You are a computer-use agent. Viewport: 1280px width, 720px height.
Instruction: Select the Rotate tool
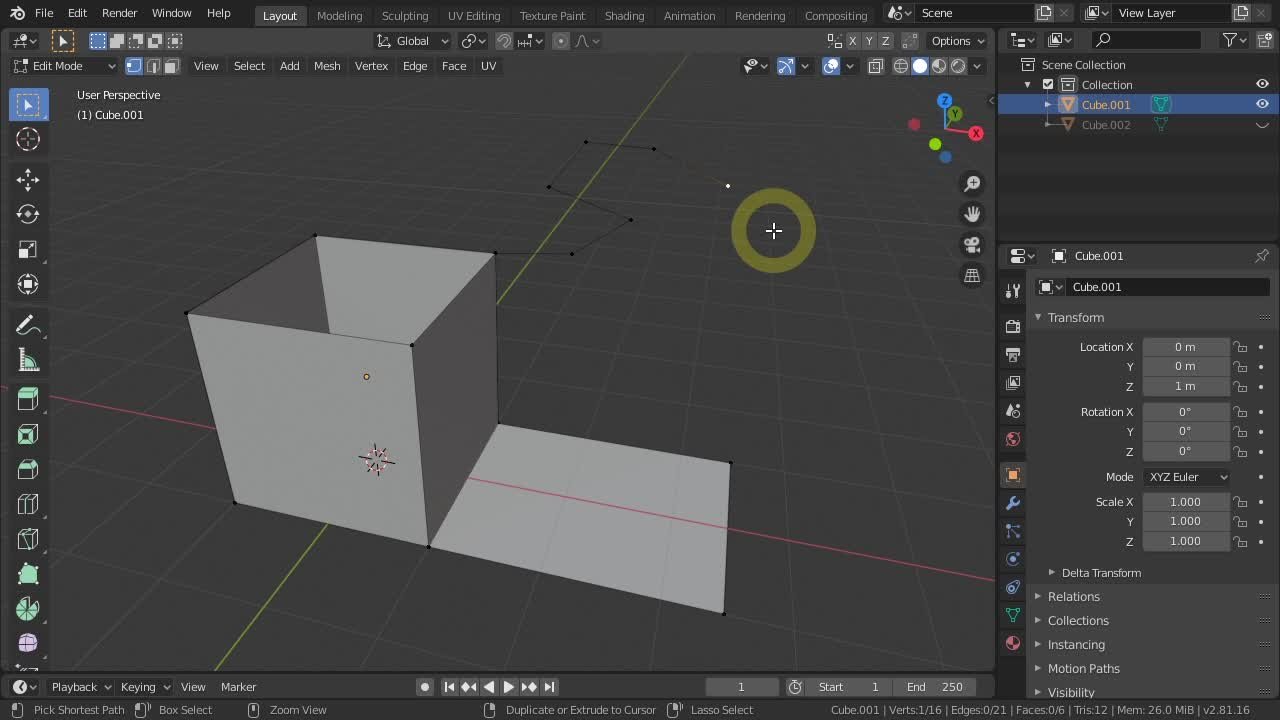28,214
